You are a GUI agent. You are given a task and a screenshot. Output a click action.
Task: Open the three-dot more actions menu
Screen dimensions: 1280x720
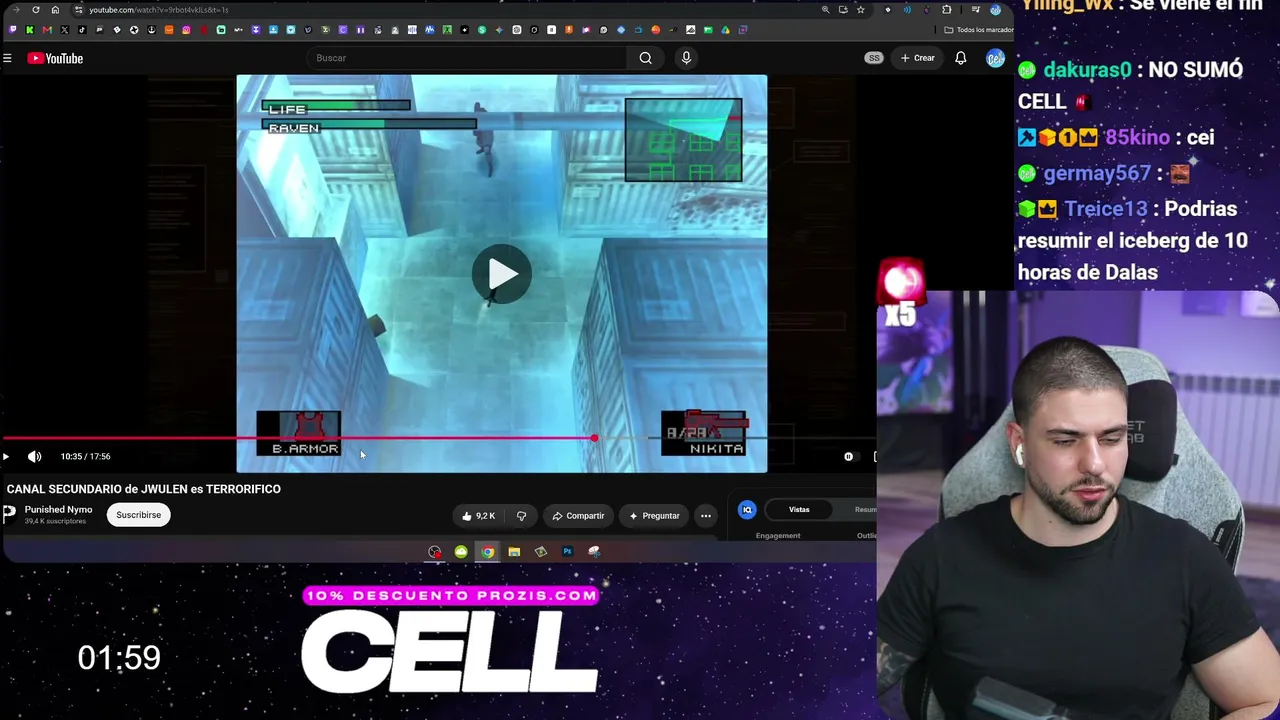[706, 516]
